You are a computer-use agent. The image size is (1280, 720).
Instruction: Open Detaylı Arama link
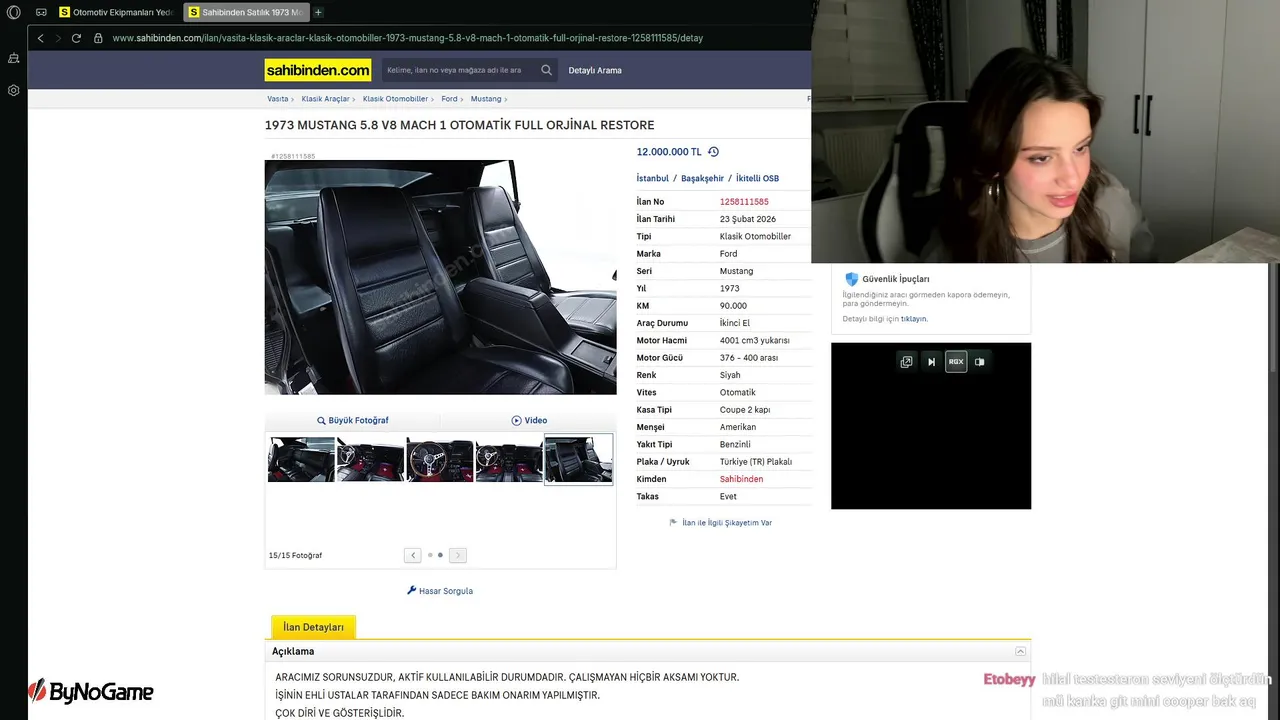(x=595, y=70)
